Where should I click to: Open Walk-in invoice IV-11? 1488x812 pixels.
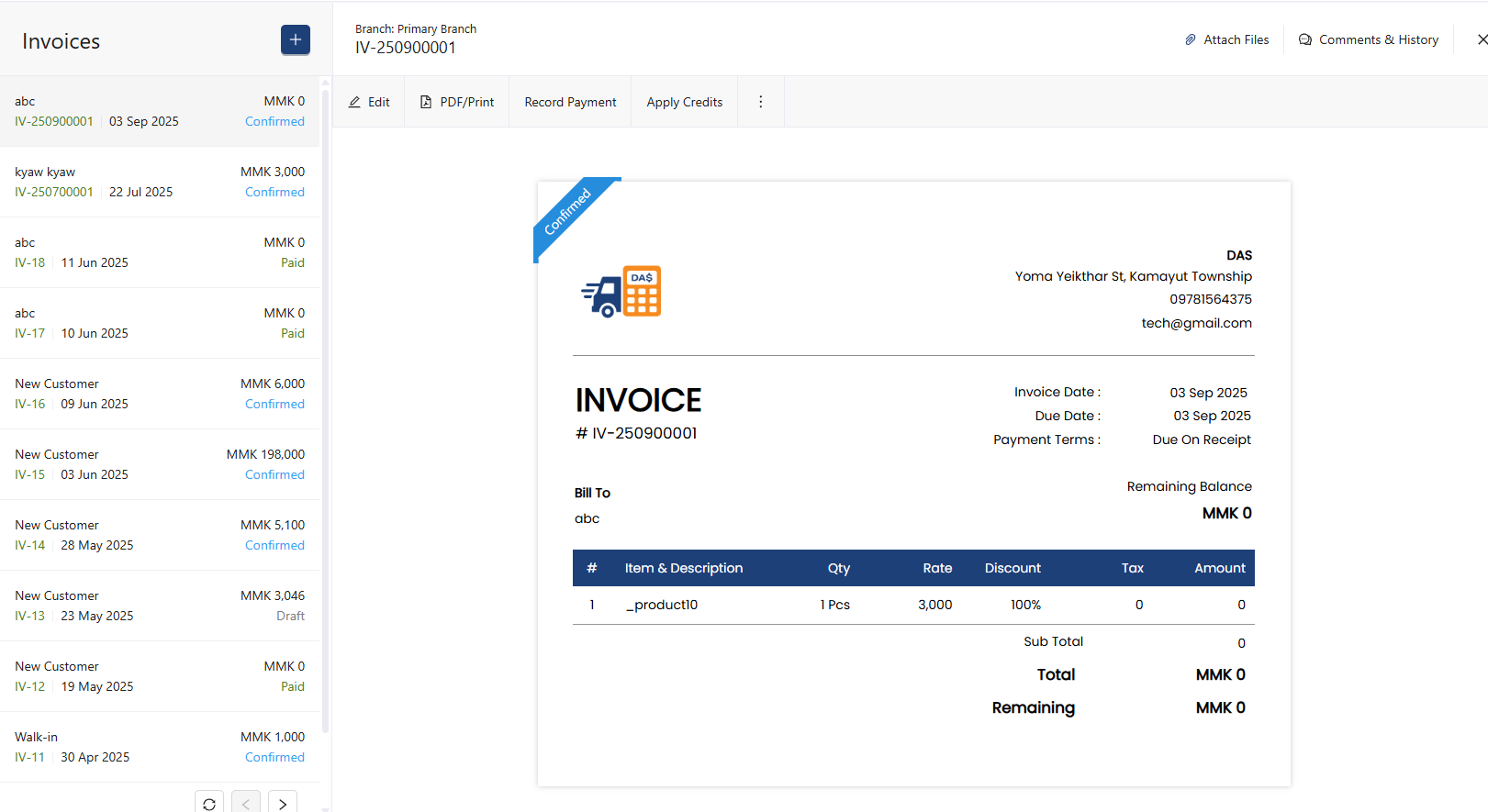160,747
